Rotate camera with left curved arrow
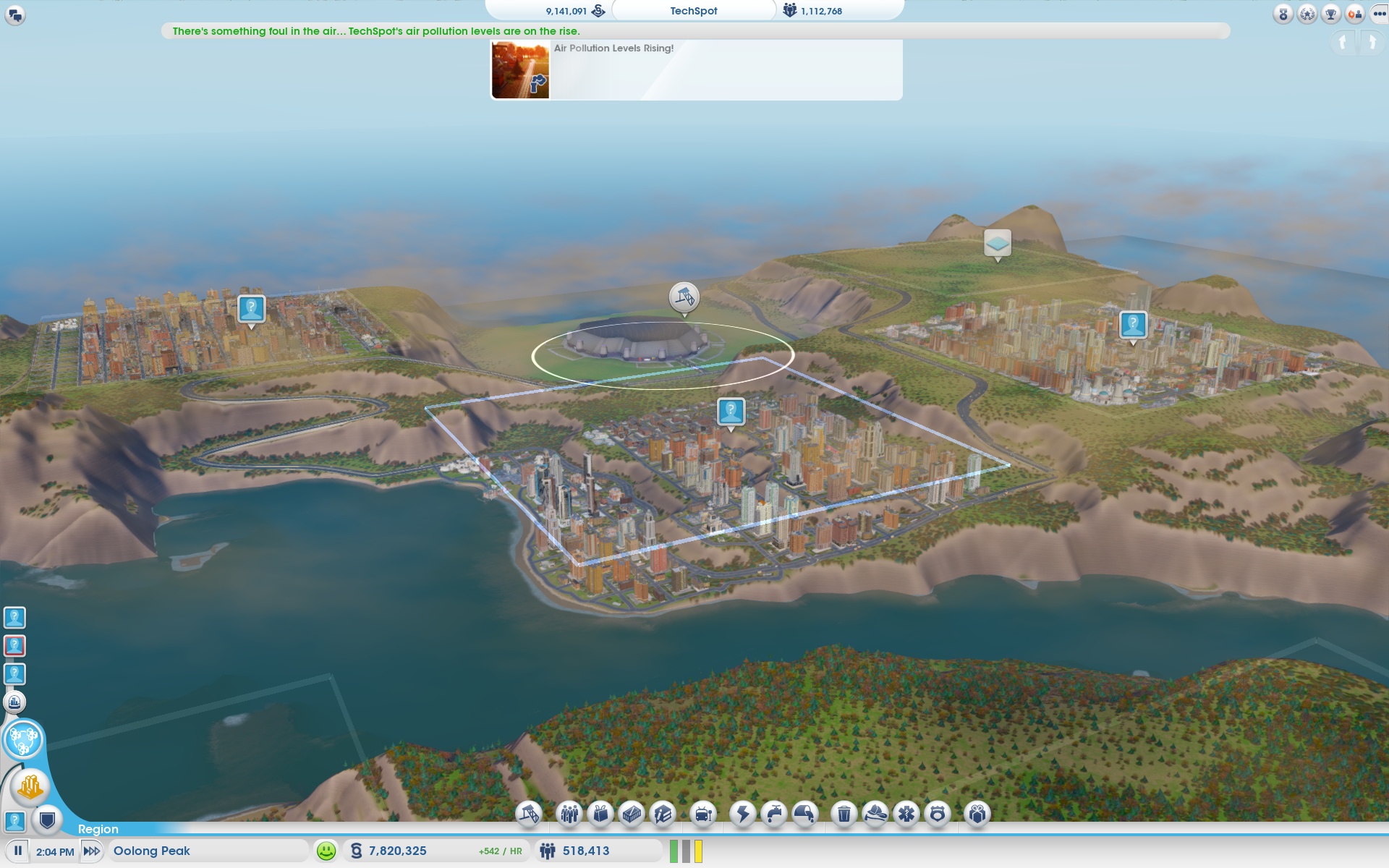 point(1343,43)
